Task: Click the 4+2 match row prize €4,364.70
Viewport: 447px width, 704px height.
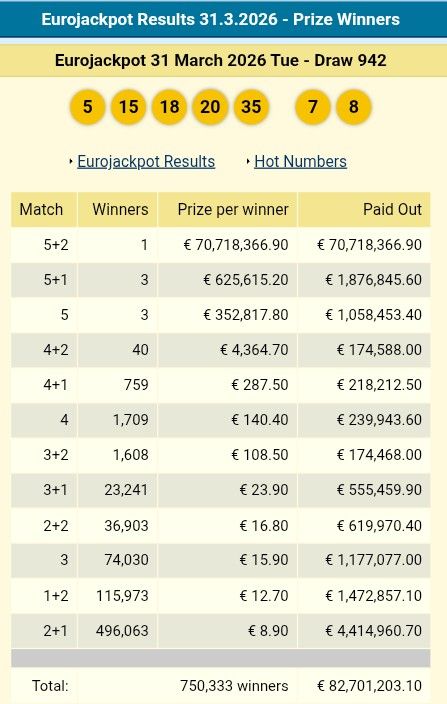Action: click(254, 350)
